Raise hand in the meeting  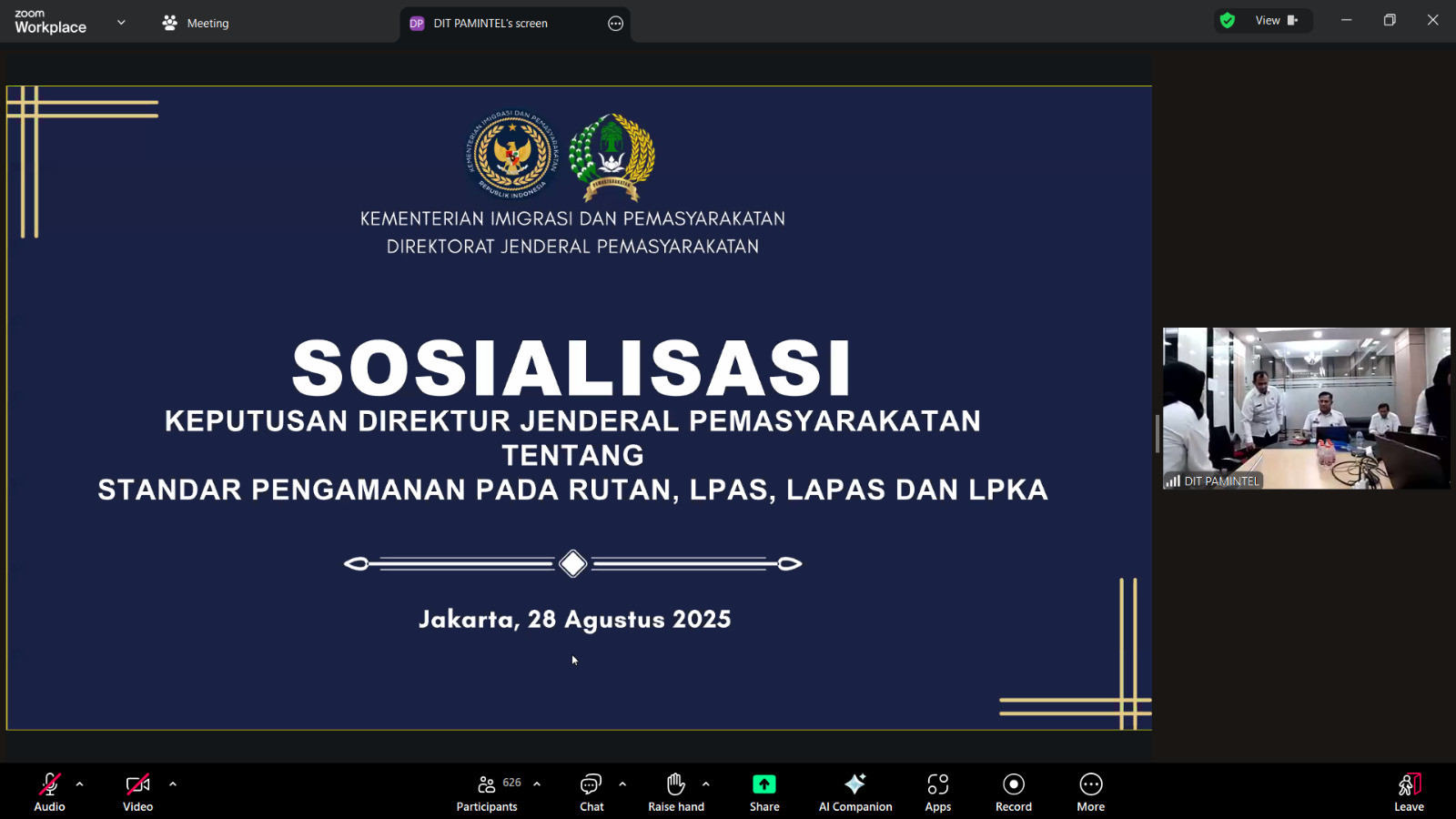click(x=675, y=792)
